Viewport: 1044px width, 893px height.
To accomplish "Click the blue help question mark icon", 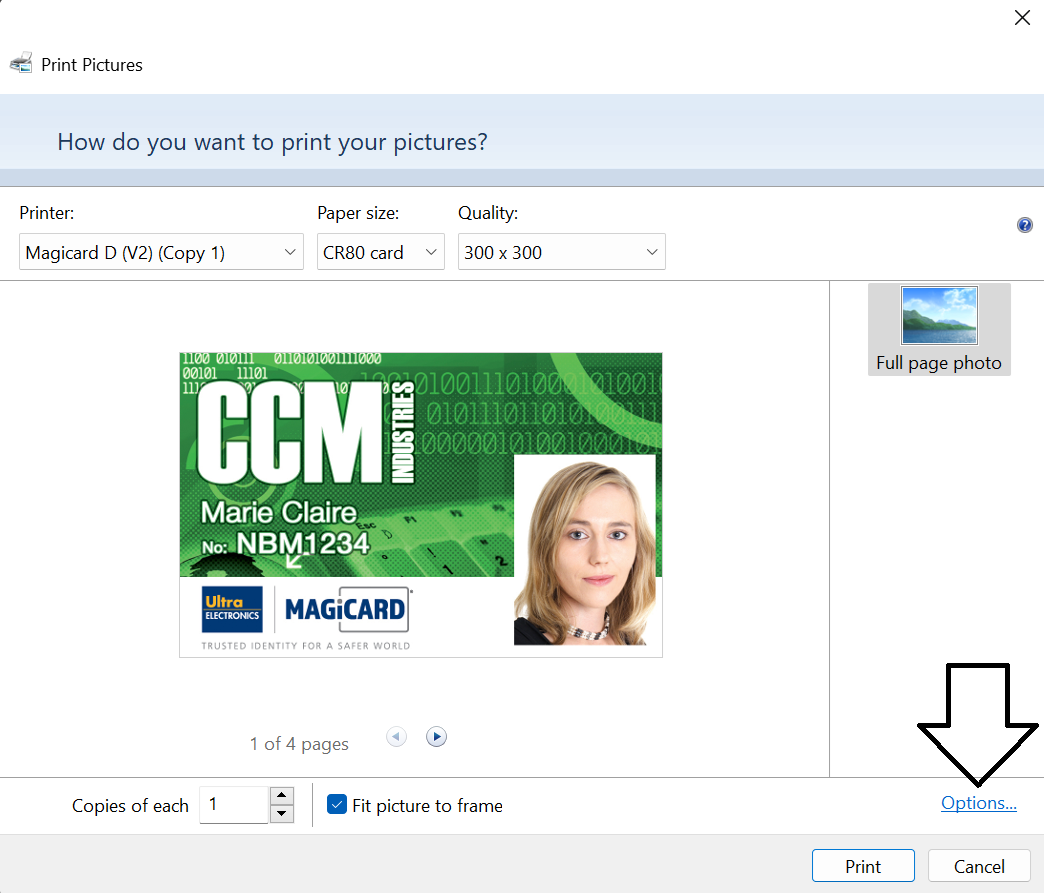I will (1025, 225).
